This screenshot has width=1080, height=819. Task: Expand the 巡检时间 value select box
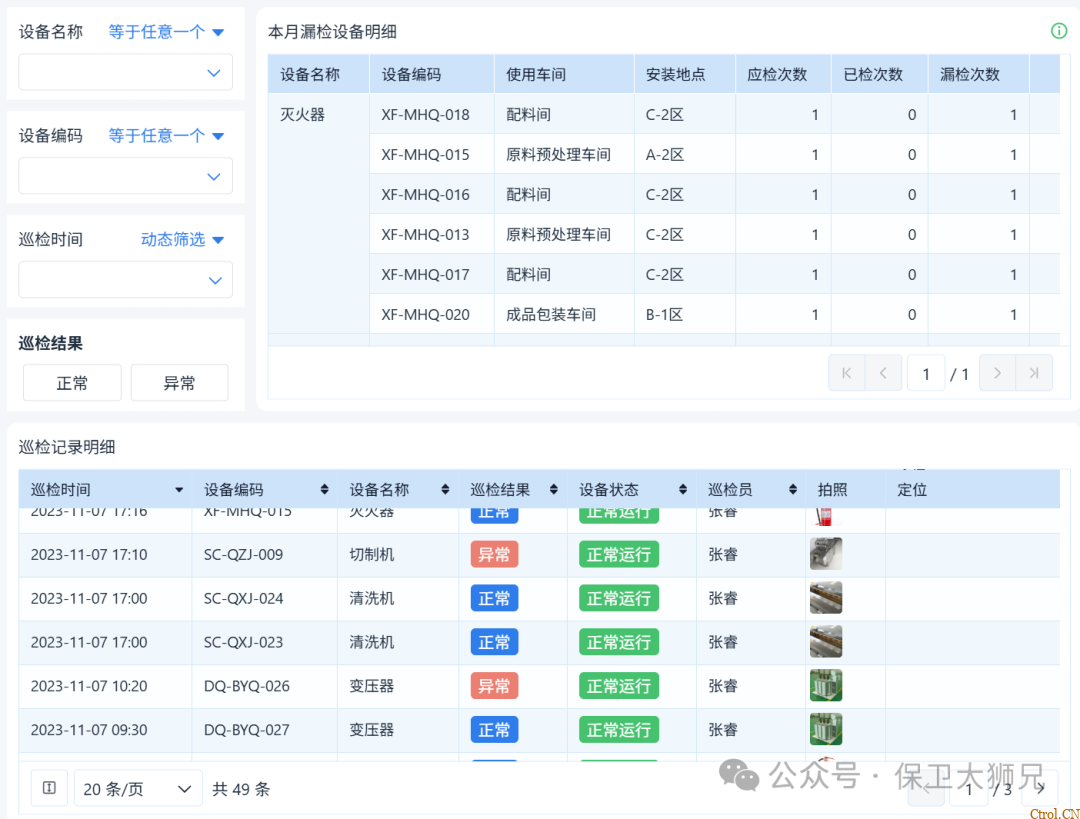point(125,280)
